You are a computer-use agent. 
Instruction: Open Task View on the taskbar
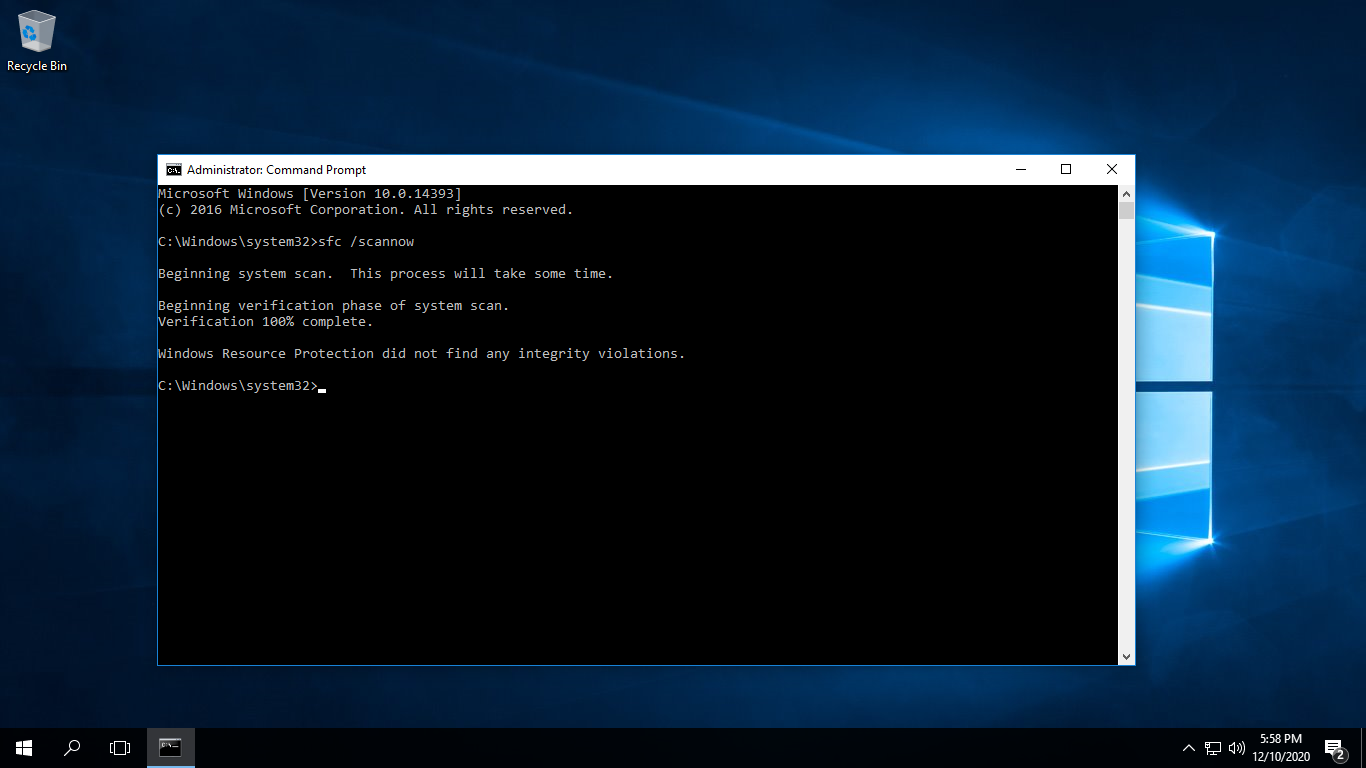tap(120, 747)
